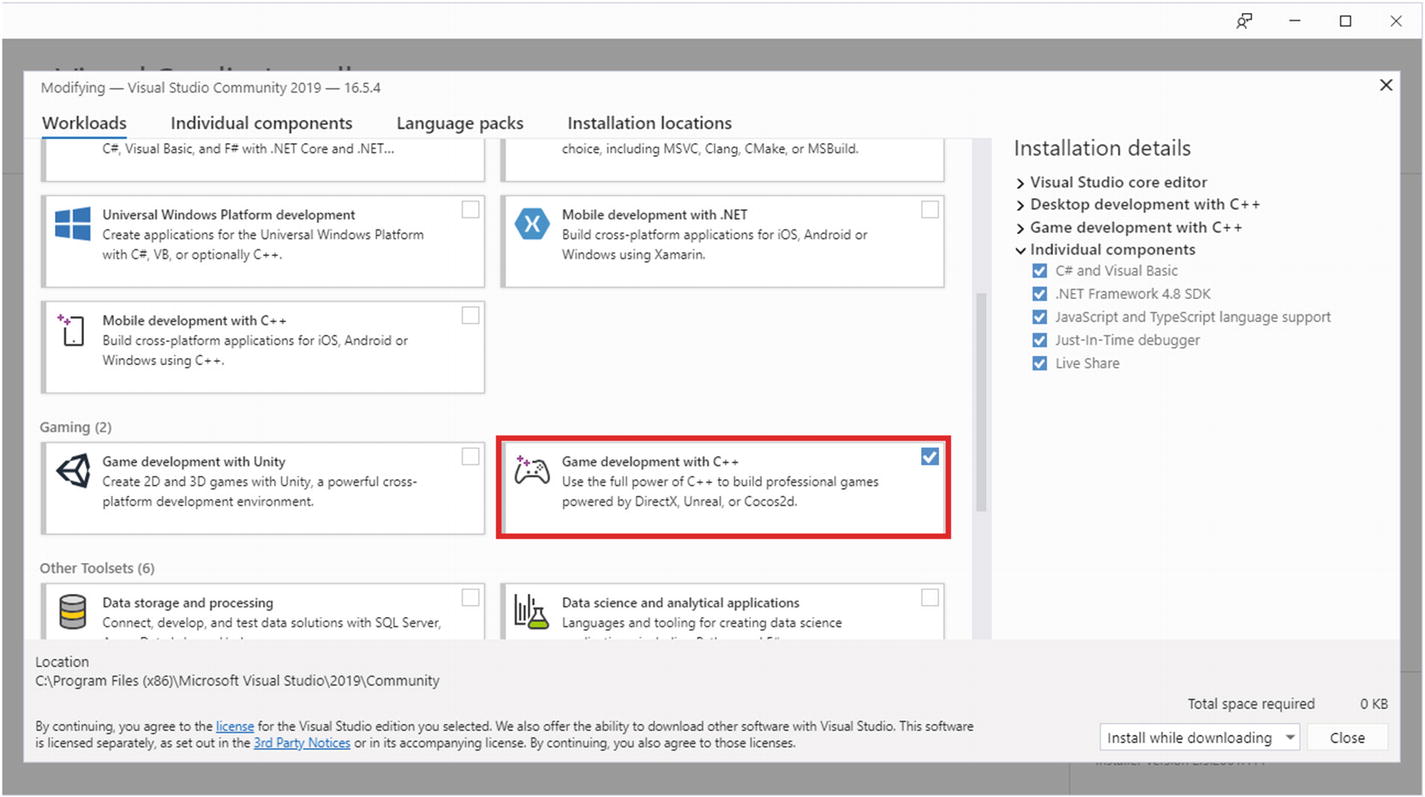This screenshot has height=797, width=1425.
Task: Open the 3rd Party Notices link
Action: coord(302,743)
